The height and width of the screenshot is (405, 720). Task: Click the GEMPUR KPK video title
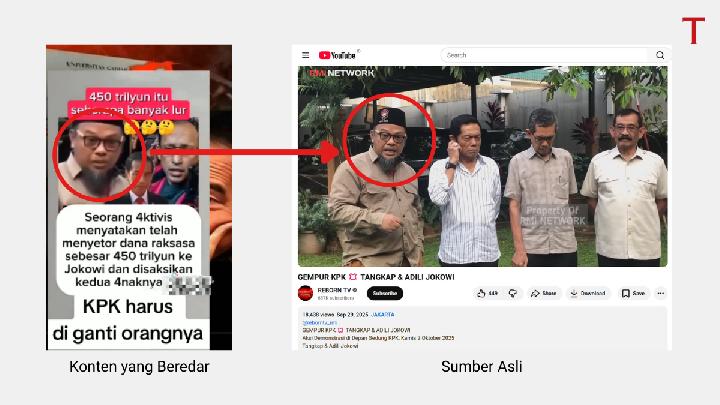coord(376,277)
